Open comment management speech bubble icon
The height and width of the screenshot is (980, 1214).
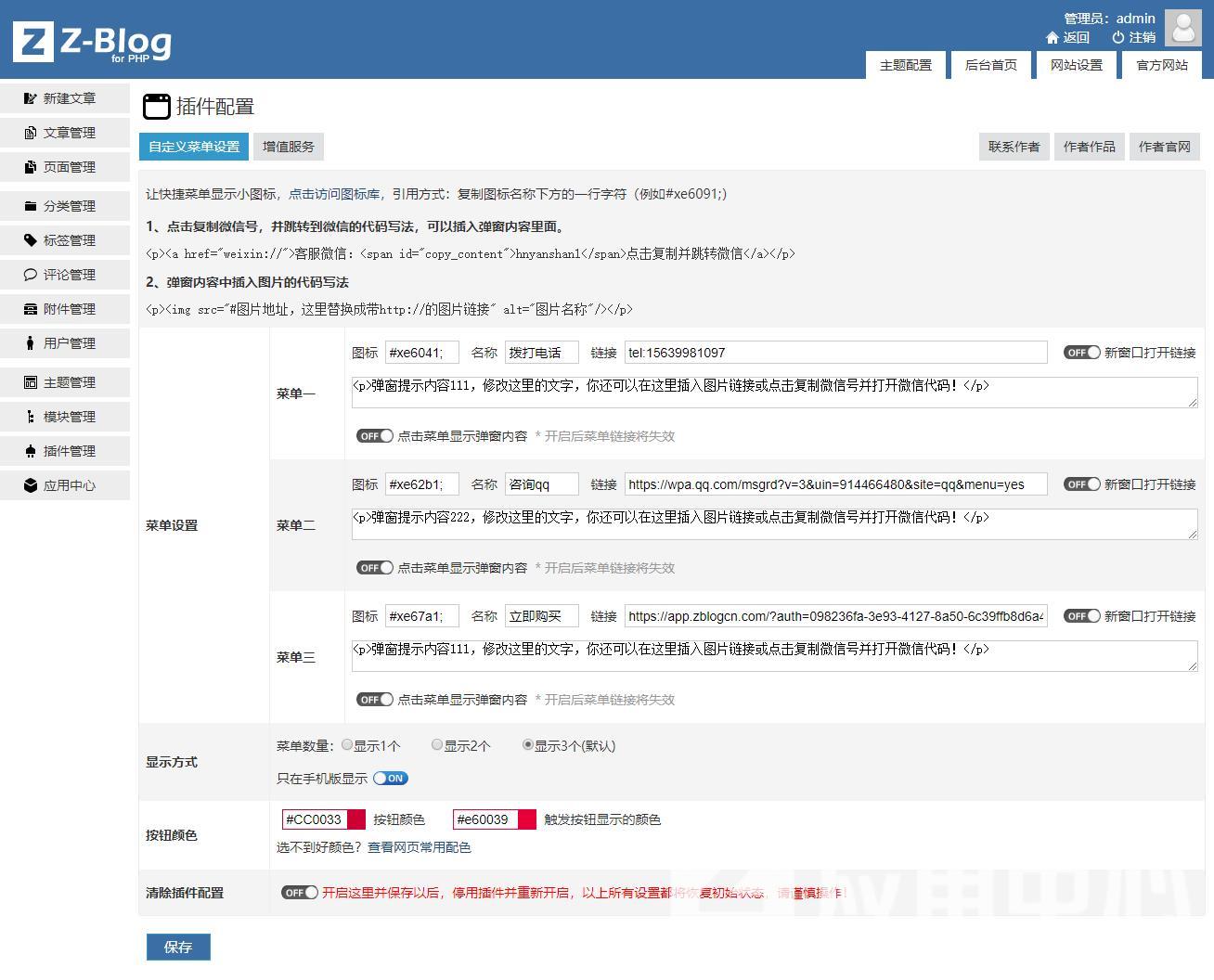coord(31,275)
